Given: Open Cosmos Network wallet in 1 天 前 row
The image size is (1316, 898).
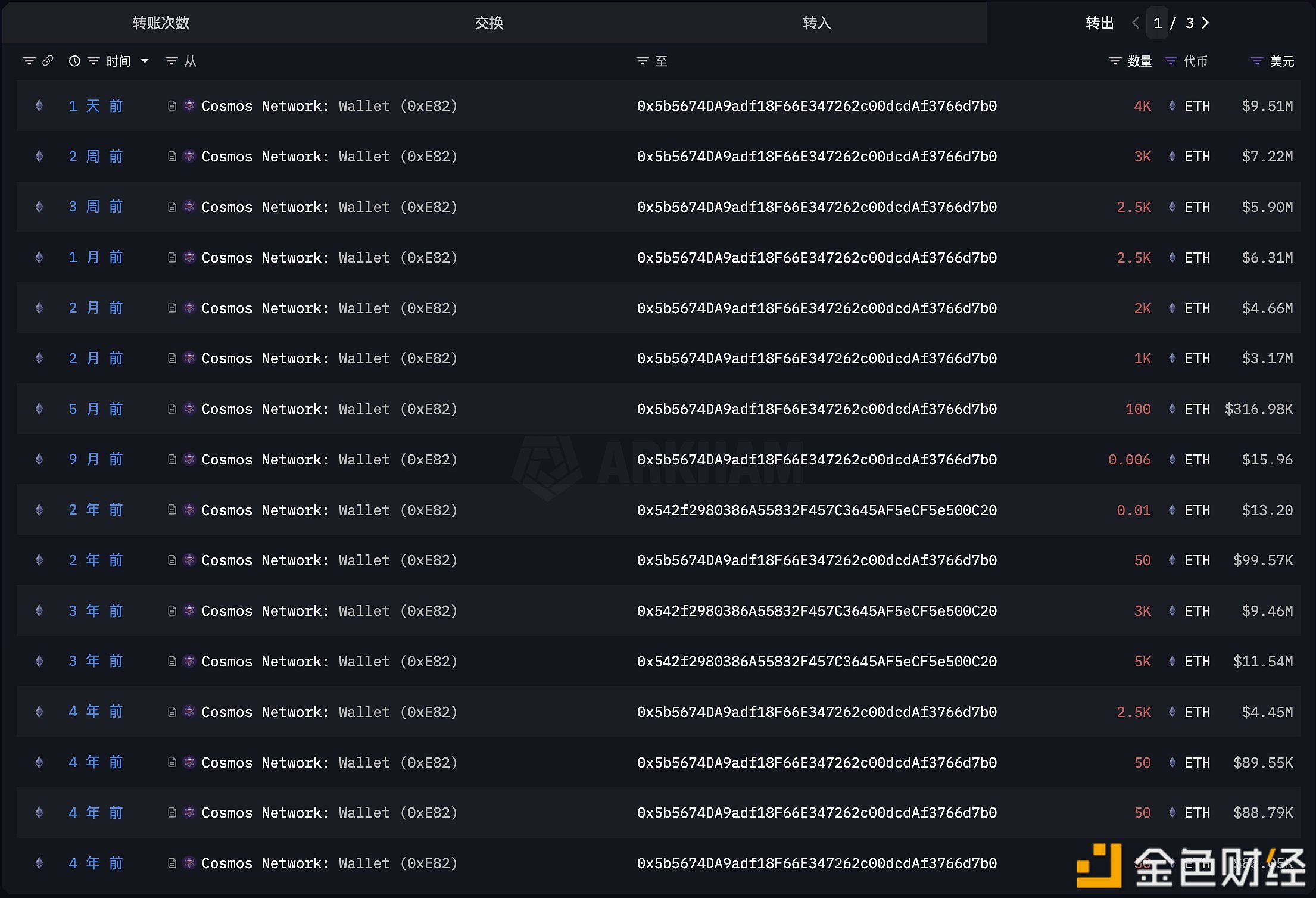Looking at the screenshot, I should (x=329, y=106).
